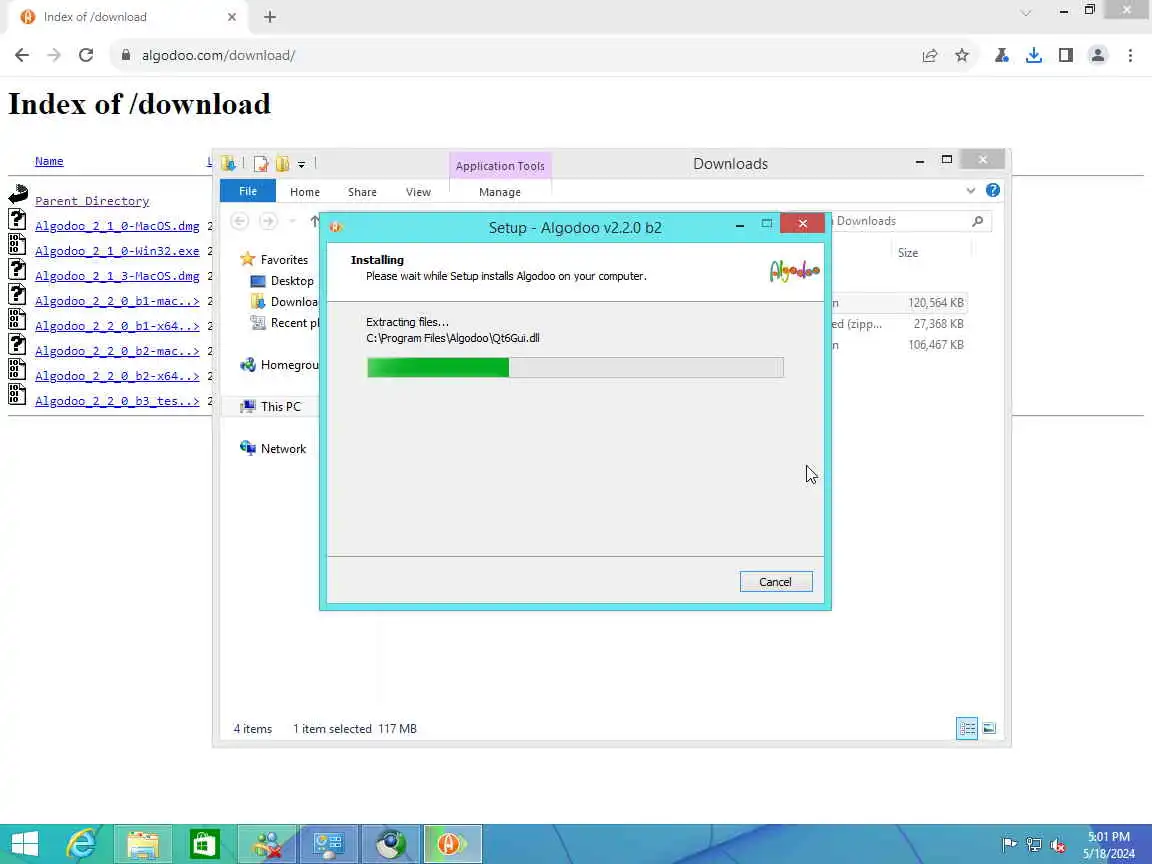Screen dimensions: 1152x864
Task: Download Algodoo_2_2_0_b3_tes link
Action: pos(117,400)
